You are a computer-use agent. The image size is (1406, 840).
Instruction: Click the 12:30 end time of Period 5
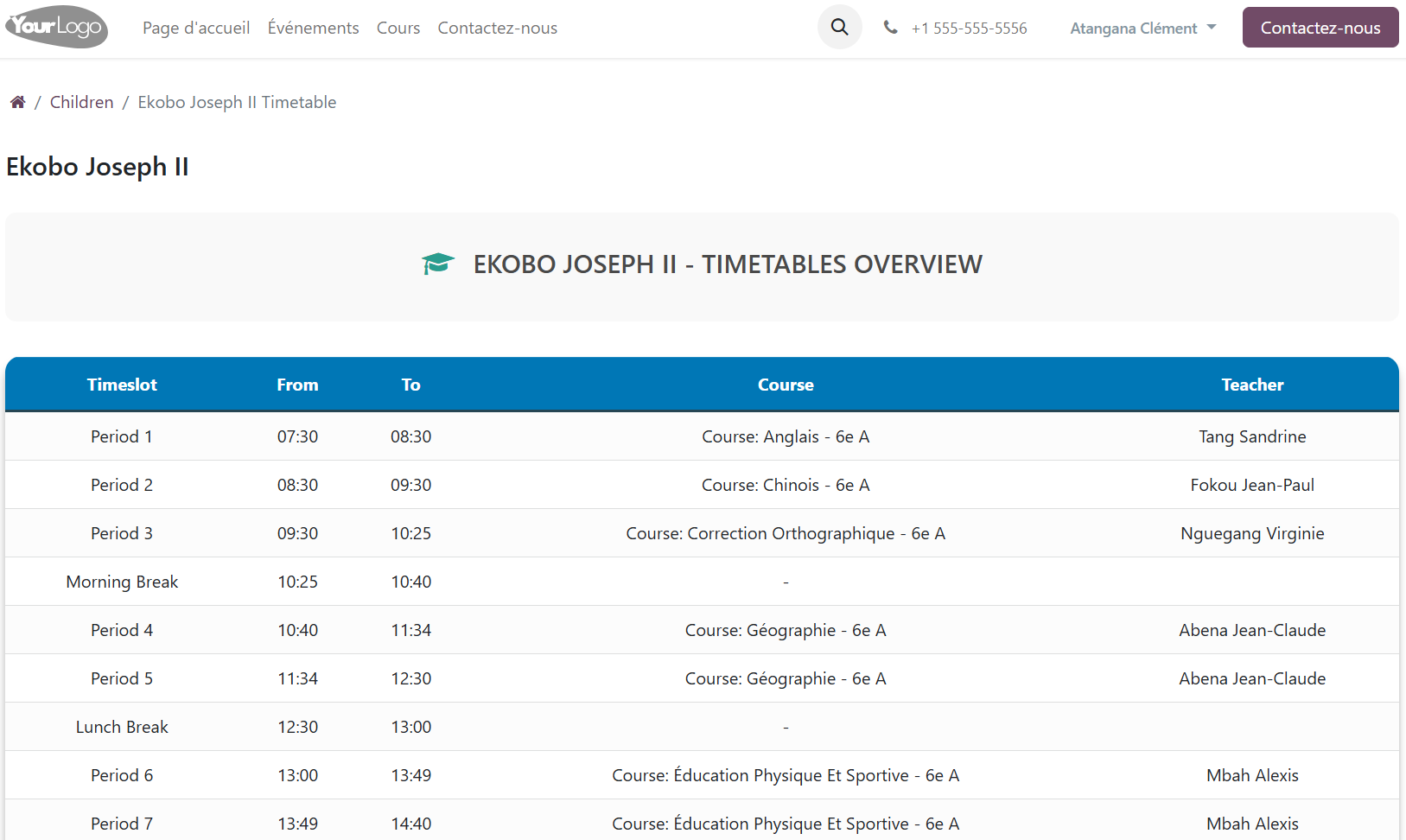pyautogui.click(x=410, y=678)
